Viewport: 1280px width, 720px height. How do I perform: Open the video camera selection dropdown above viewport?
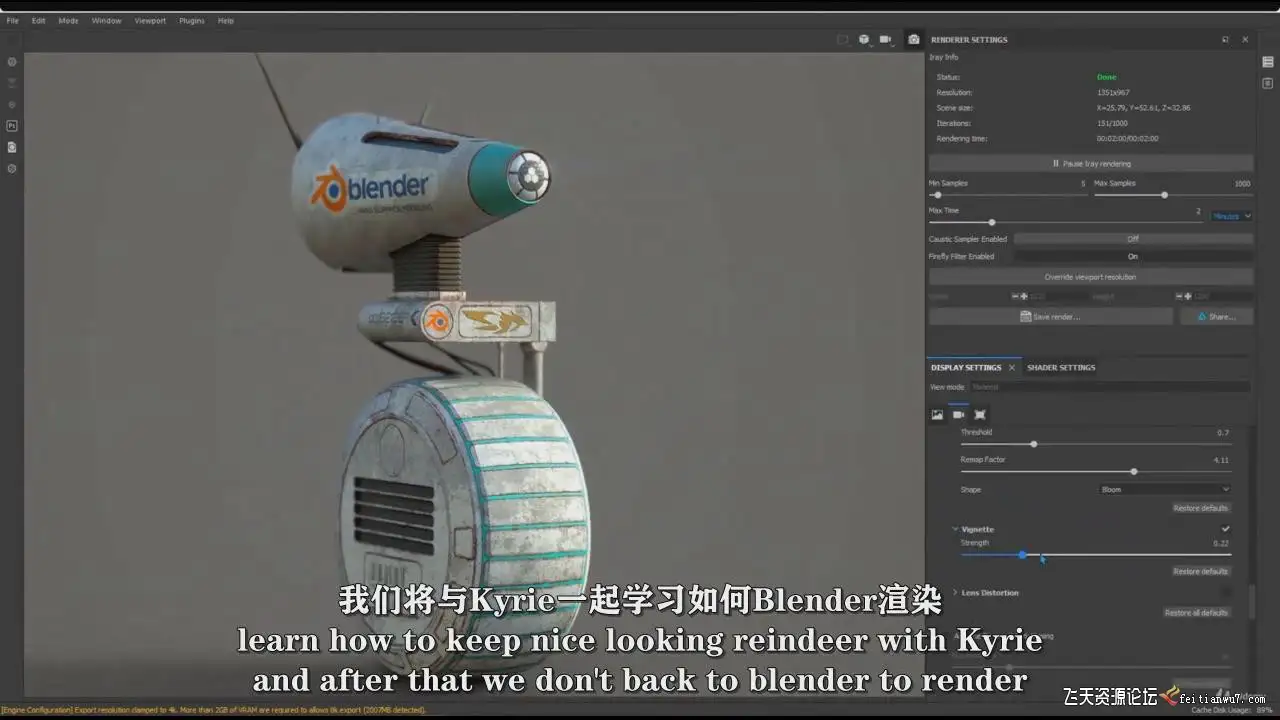888,40
